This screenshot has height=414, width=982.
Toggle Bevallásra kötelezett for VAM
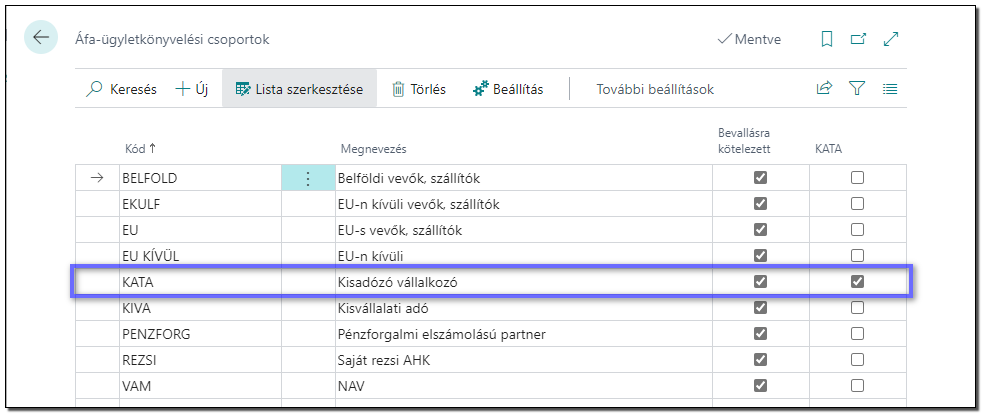760,385
